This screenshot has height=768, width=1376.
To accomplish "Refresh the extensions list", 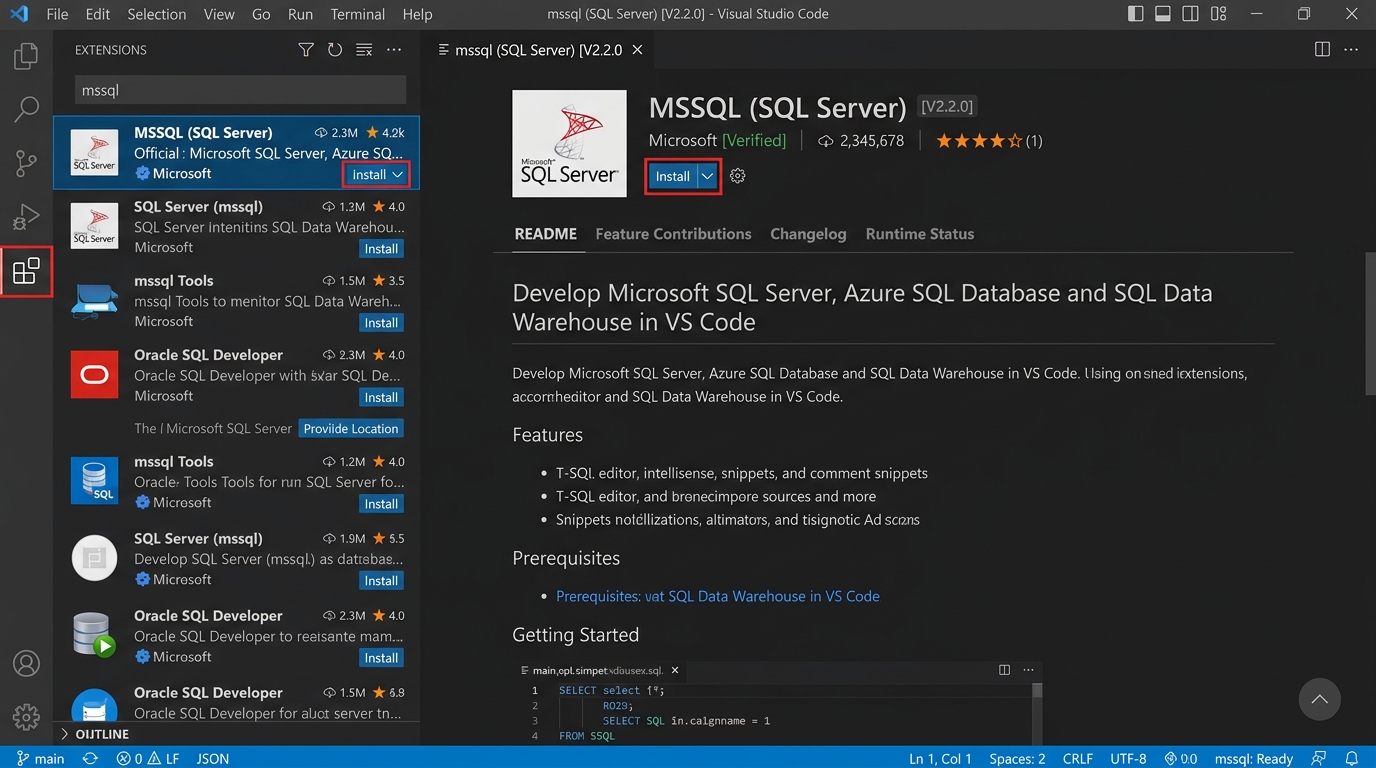I will (335, 50).
